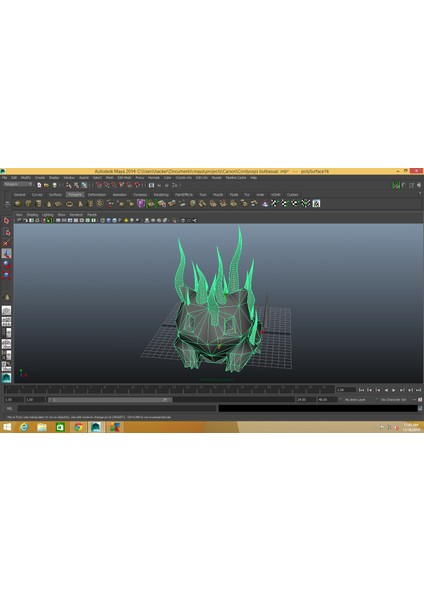This screenshot has height=600, width=424.
Task: Click the playback end time field showing 24.00
Action: [306, 399]
